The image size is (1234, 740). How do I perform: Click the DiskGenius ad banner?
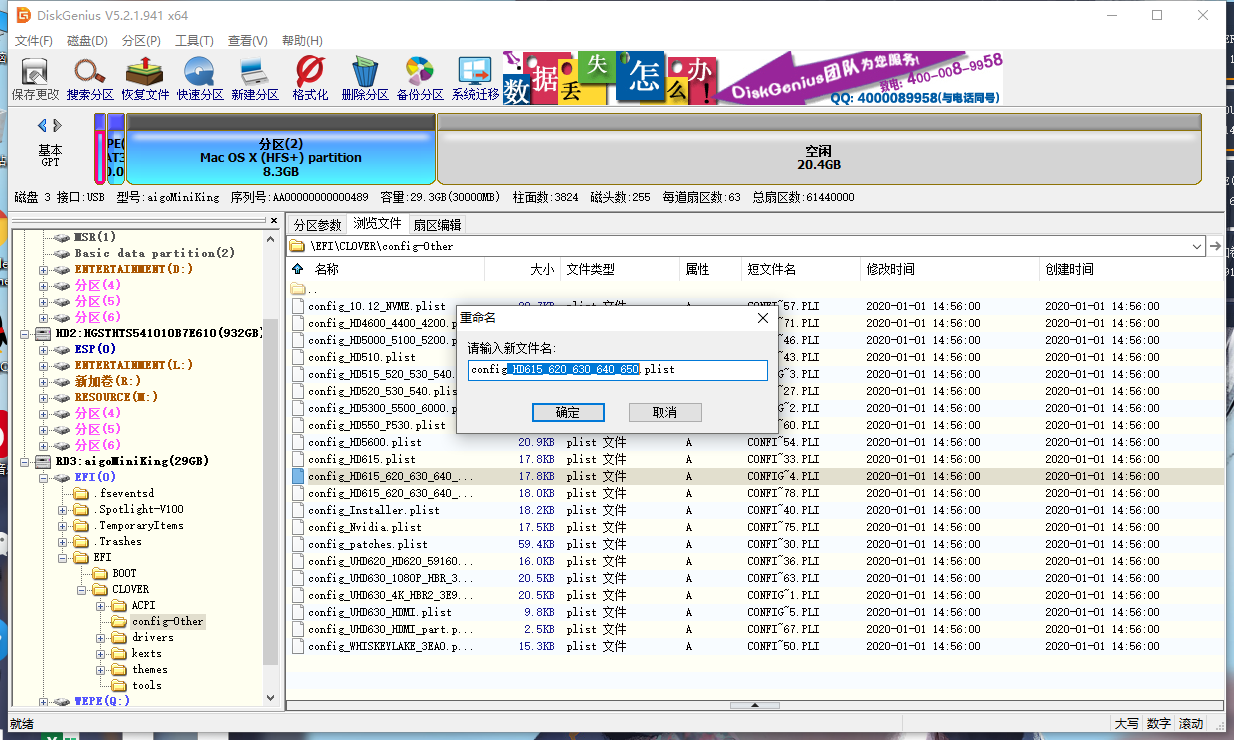[x=752, y=78]
